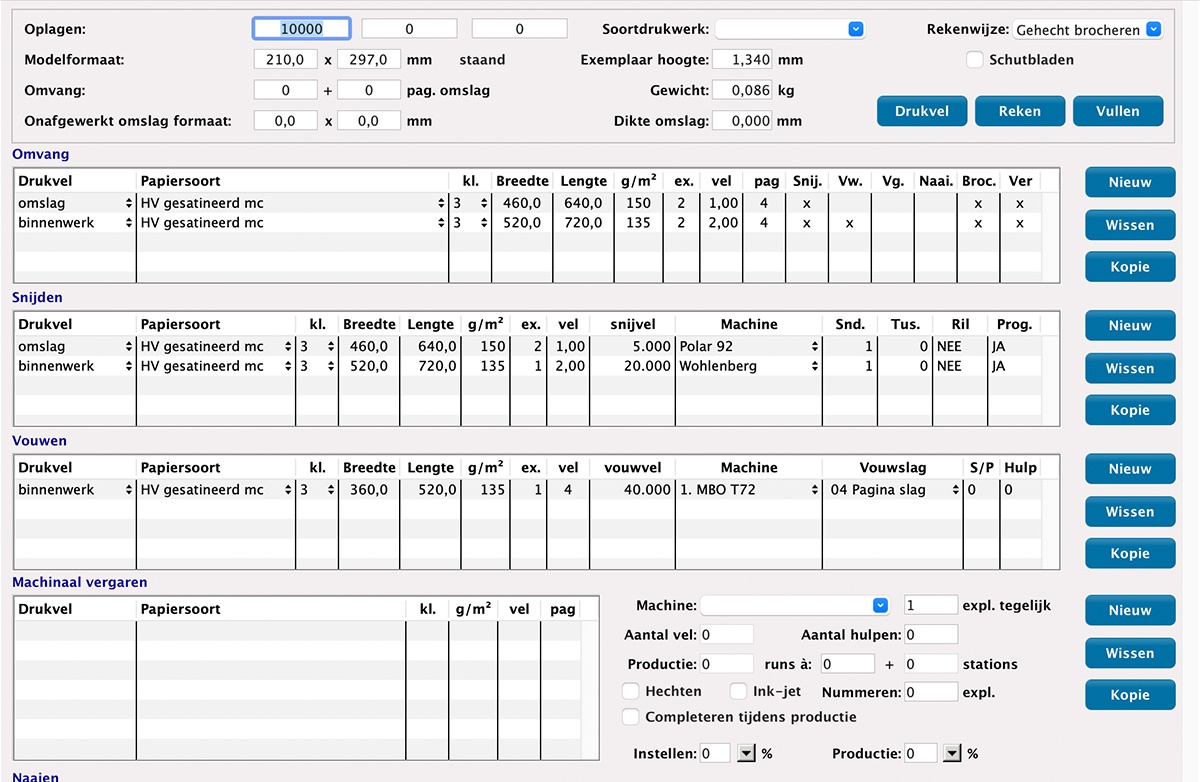Viewport: 1200px width, 782px height.
Task: Open Instellen percentage dropdown arrow
Action: [747, 754]
